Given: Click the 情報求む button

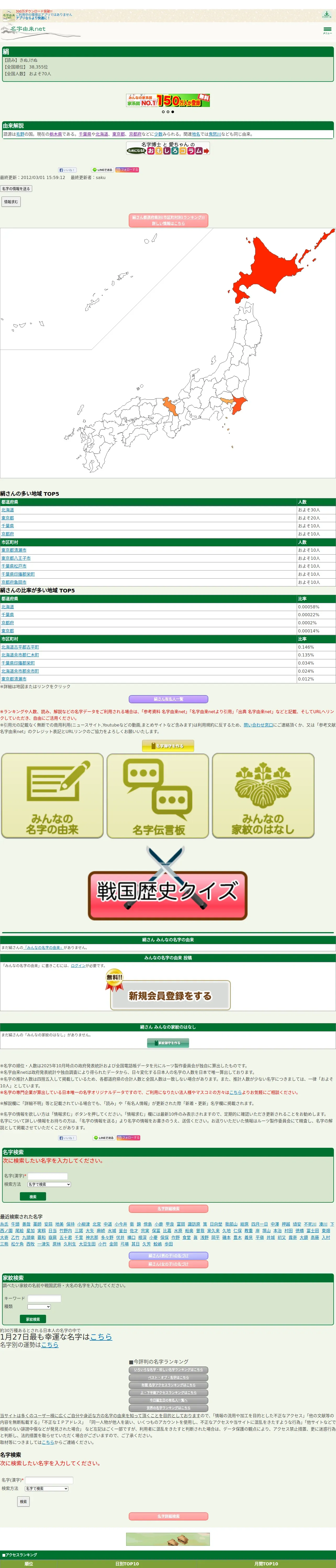Looking at the screenshot, I should pyautogui.click(x=11, y=201).
